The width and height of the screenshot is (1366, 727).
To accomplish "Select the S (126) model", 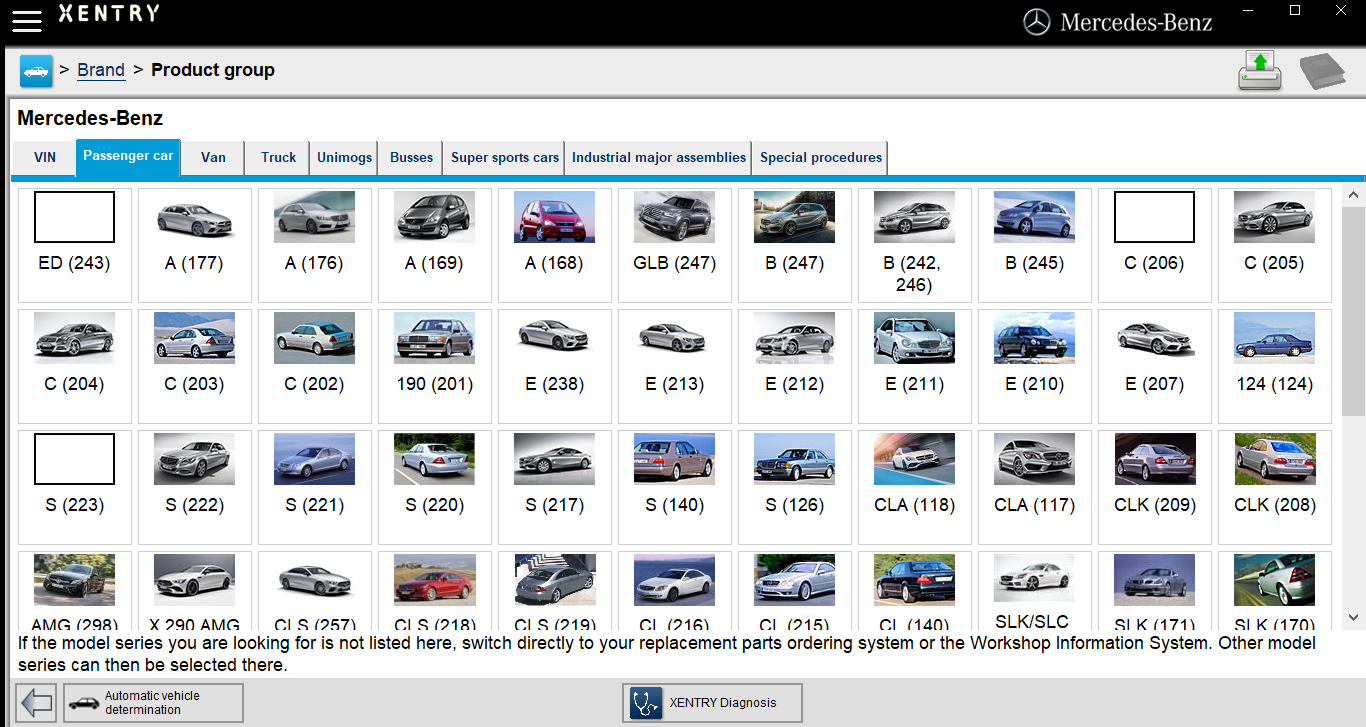I will pos(795,487).
